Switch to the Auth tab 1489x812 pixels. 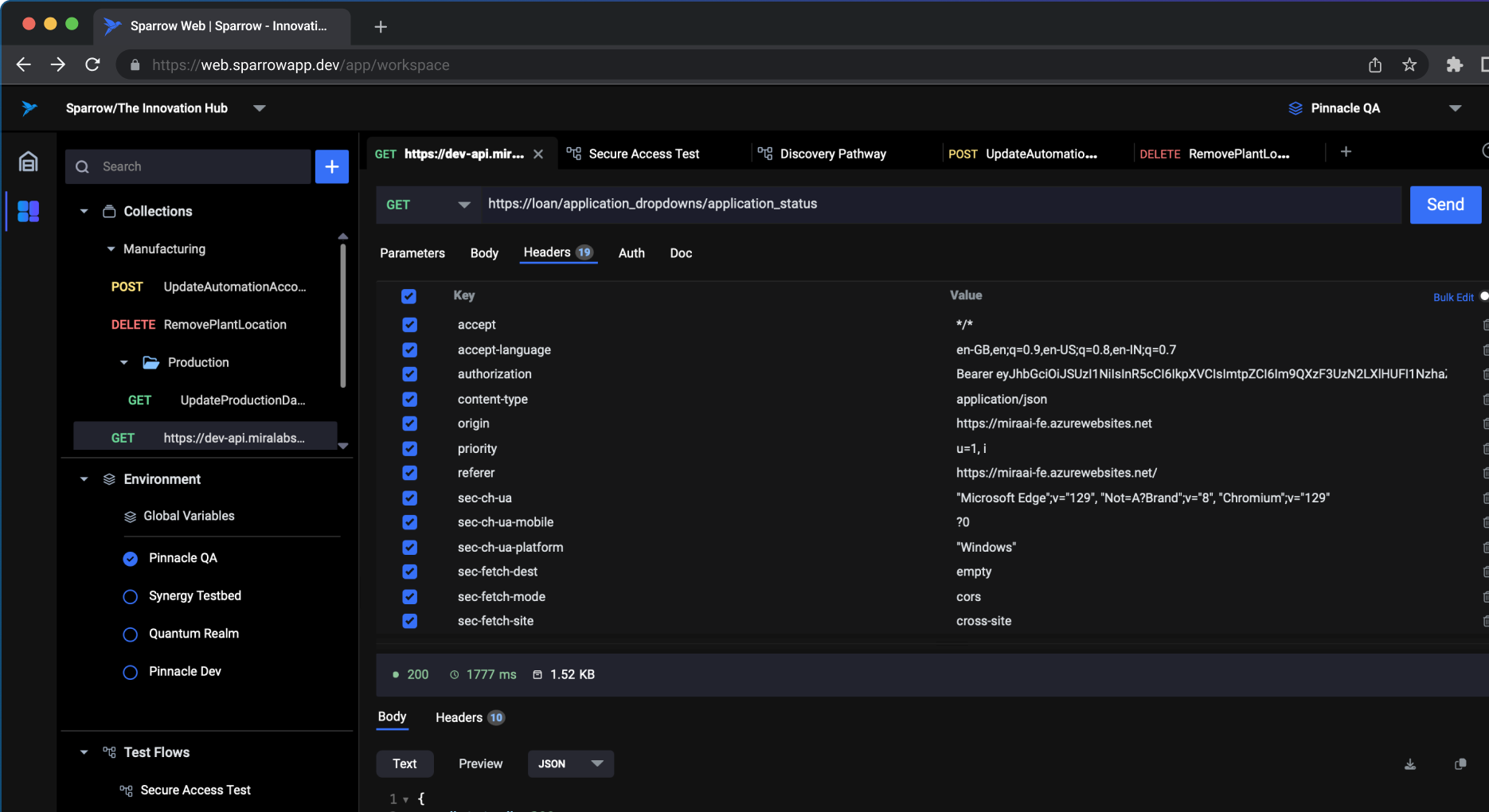(x=631, y=253)
